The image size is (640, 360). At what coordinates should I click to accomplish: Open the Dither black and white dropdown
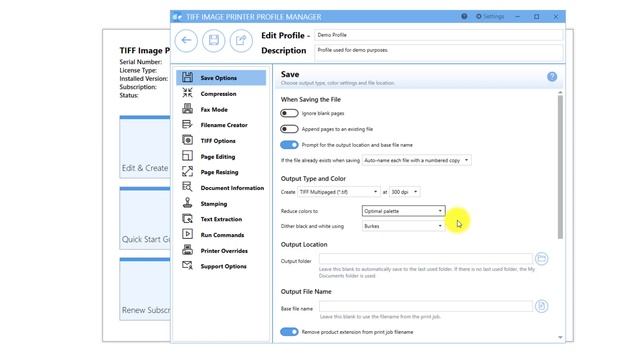pyautogui.click(x=403, y=226)
